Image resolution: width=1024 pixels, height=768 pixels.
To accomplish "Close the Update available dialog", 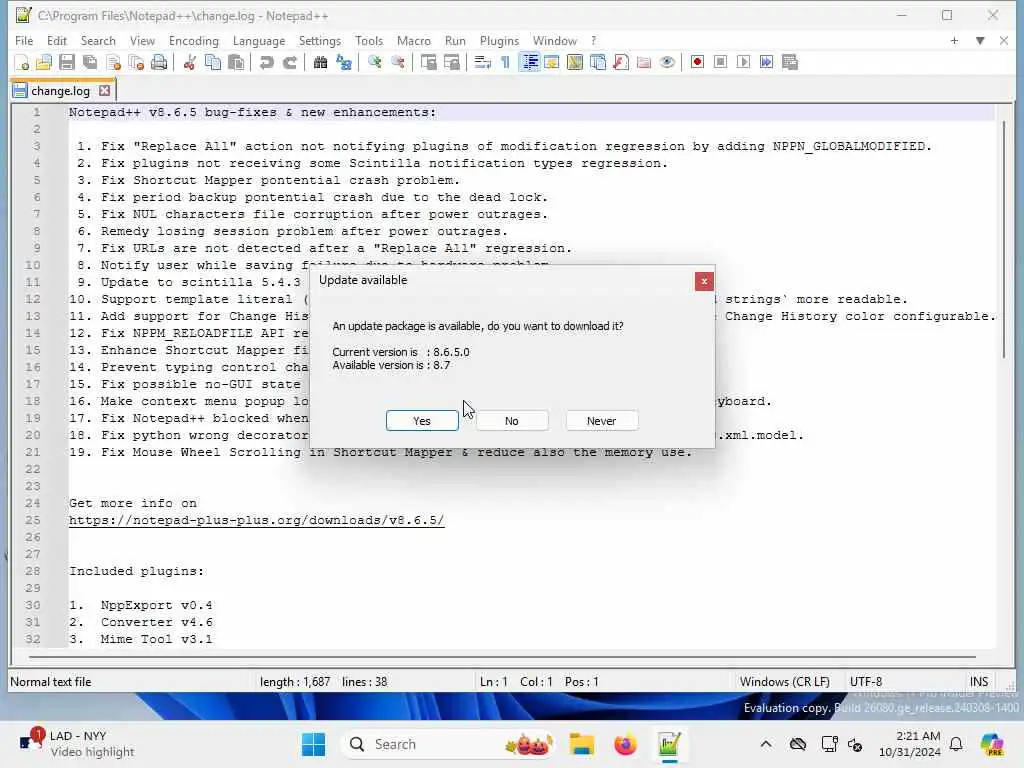I will [x=704, y=281].
